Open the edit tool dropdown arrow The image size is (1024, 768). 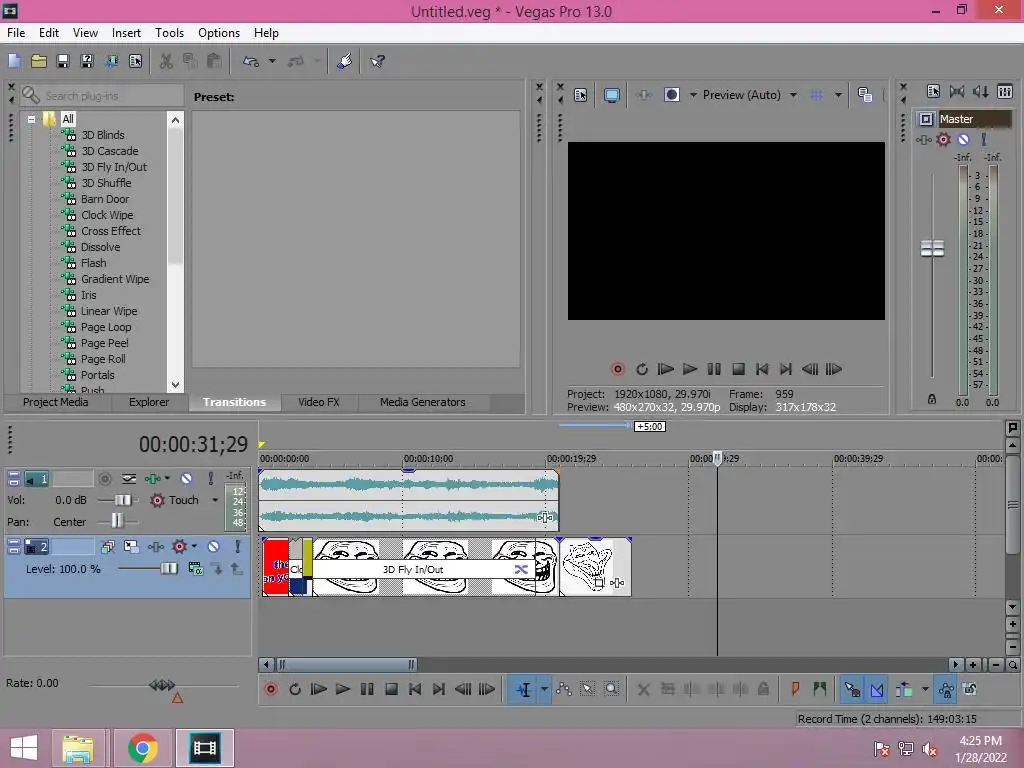[544, 690]
